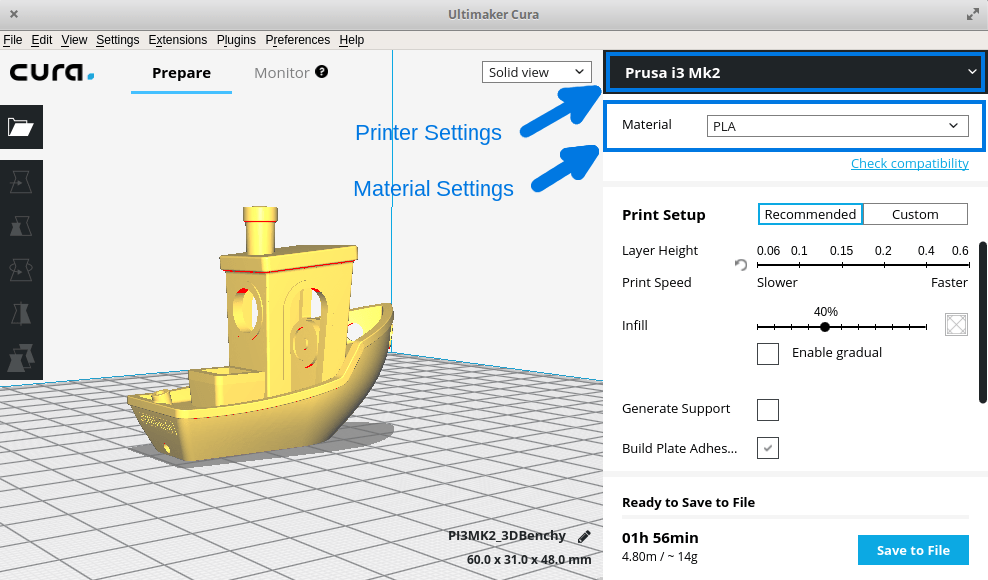Click the Save to File button
Viewport: 988px width, 580px height.
tap(912, 549)
